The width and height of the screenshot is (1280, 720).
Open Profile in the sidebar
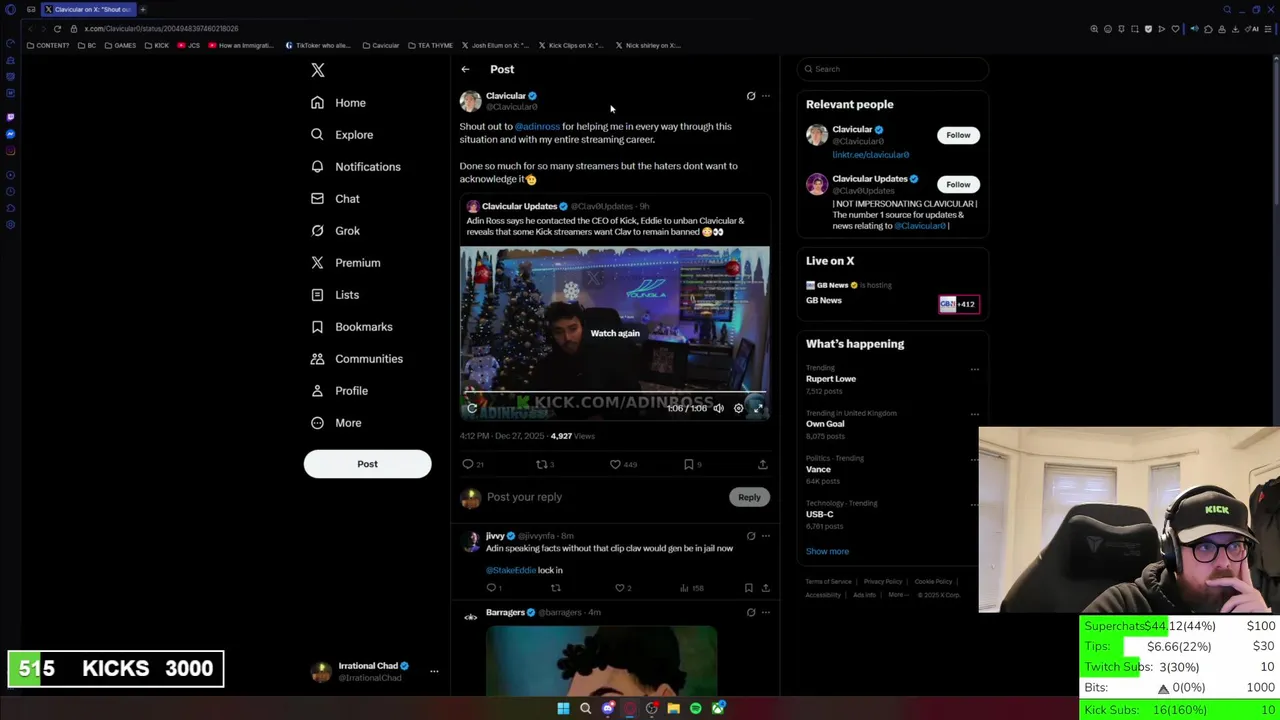tap(339, 391)
